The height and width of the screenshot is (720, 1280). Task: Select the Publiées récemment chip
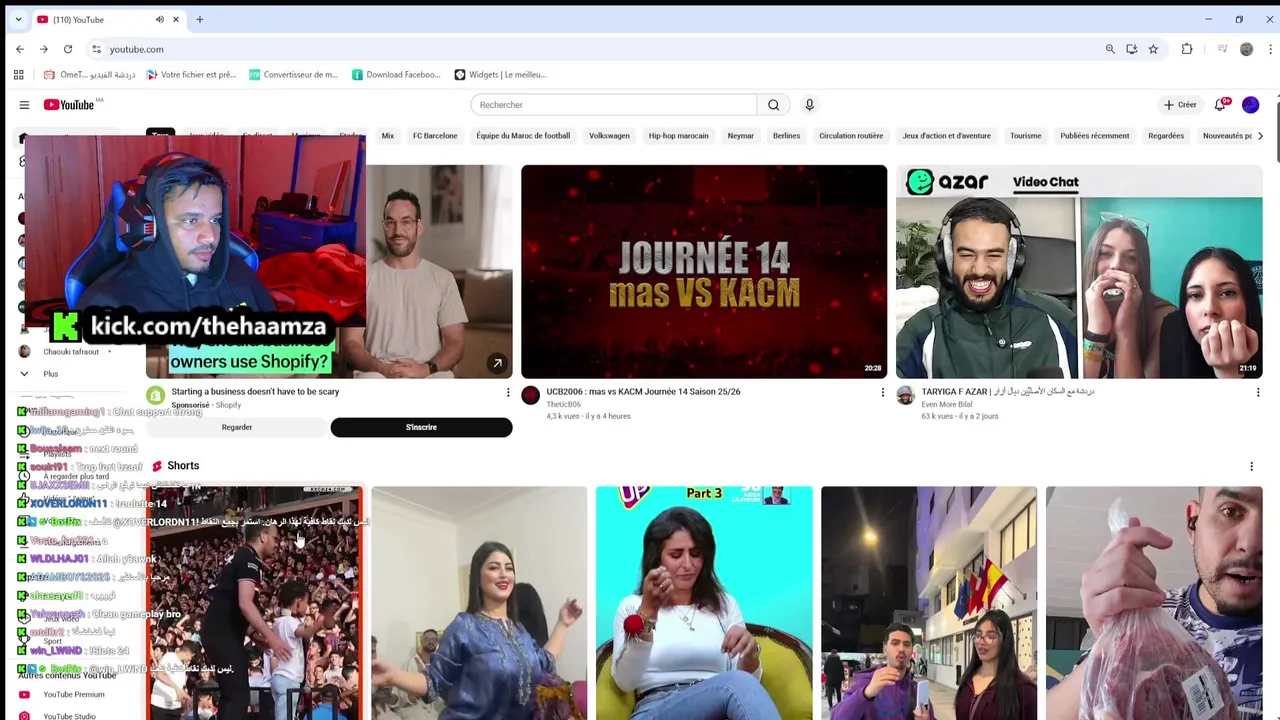click(1094, 136)
